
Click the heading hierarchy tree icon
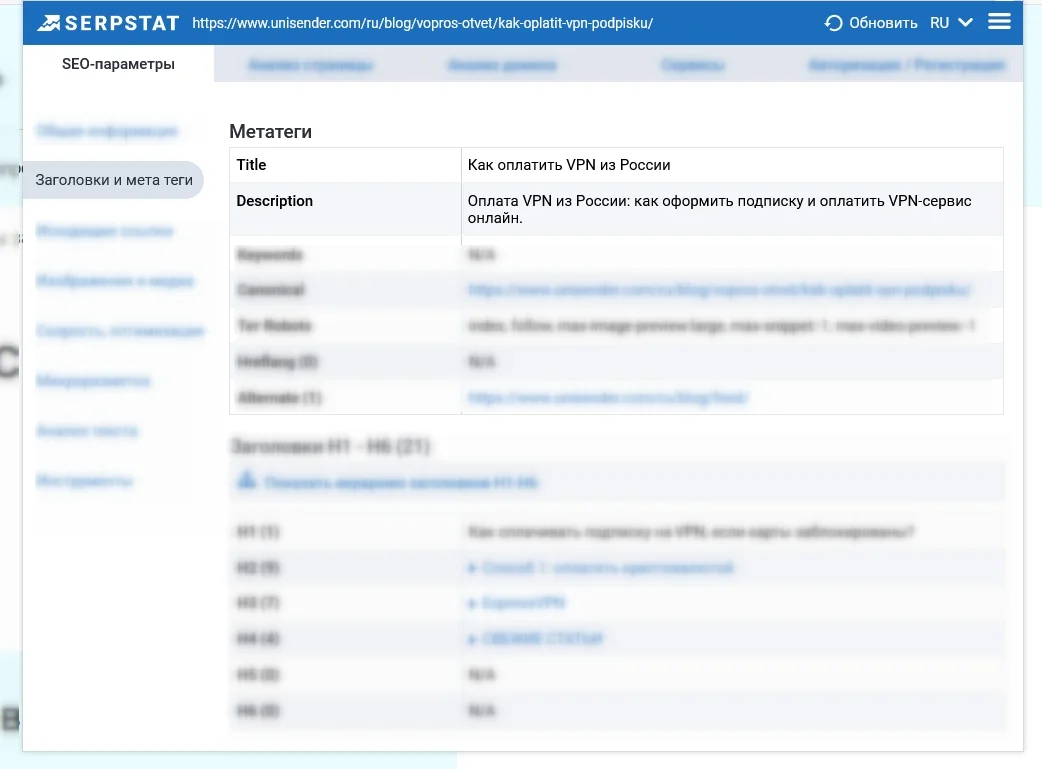[246, 482]
